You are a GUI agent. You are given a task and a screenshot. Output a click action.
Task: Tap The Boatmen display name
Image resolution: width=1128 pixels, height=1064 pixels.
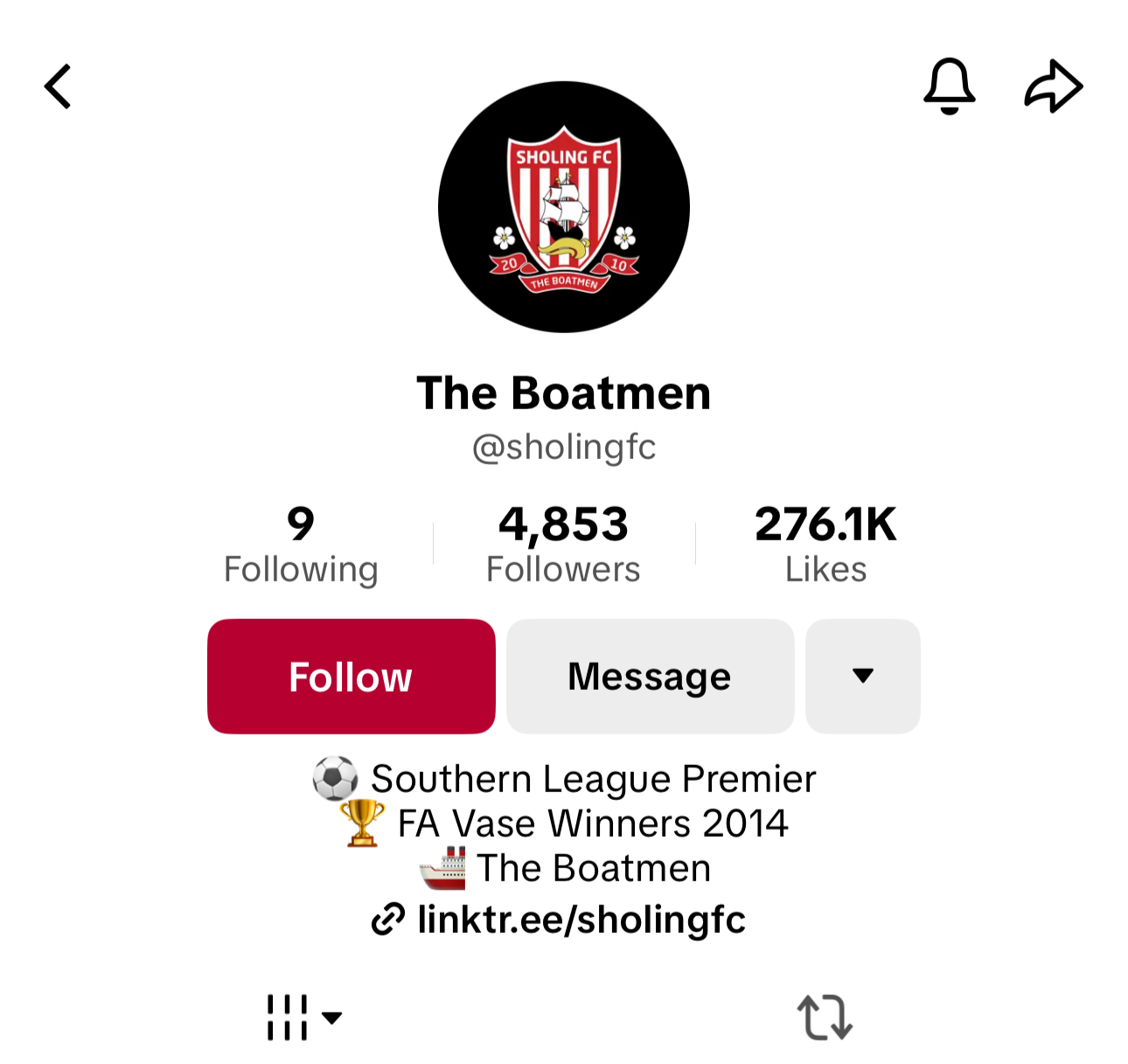pyautogui.click(x=564, y=393)
